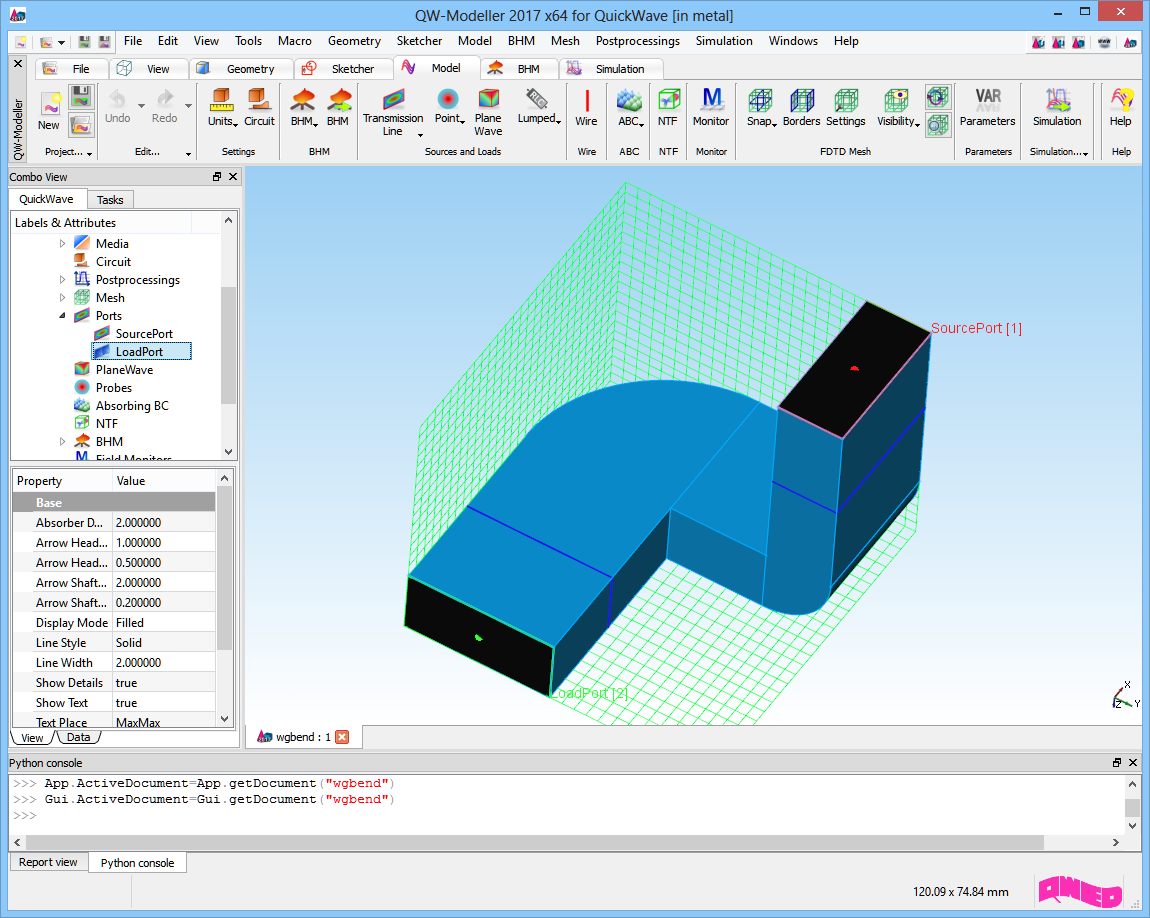The height and width of the screenshot is (918, 1150).
Task: Open the Transmission Line dropdown arrow
Action: click(420, 135)
